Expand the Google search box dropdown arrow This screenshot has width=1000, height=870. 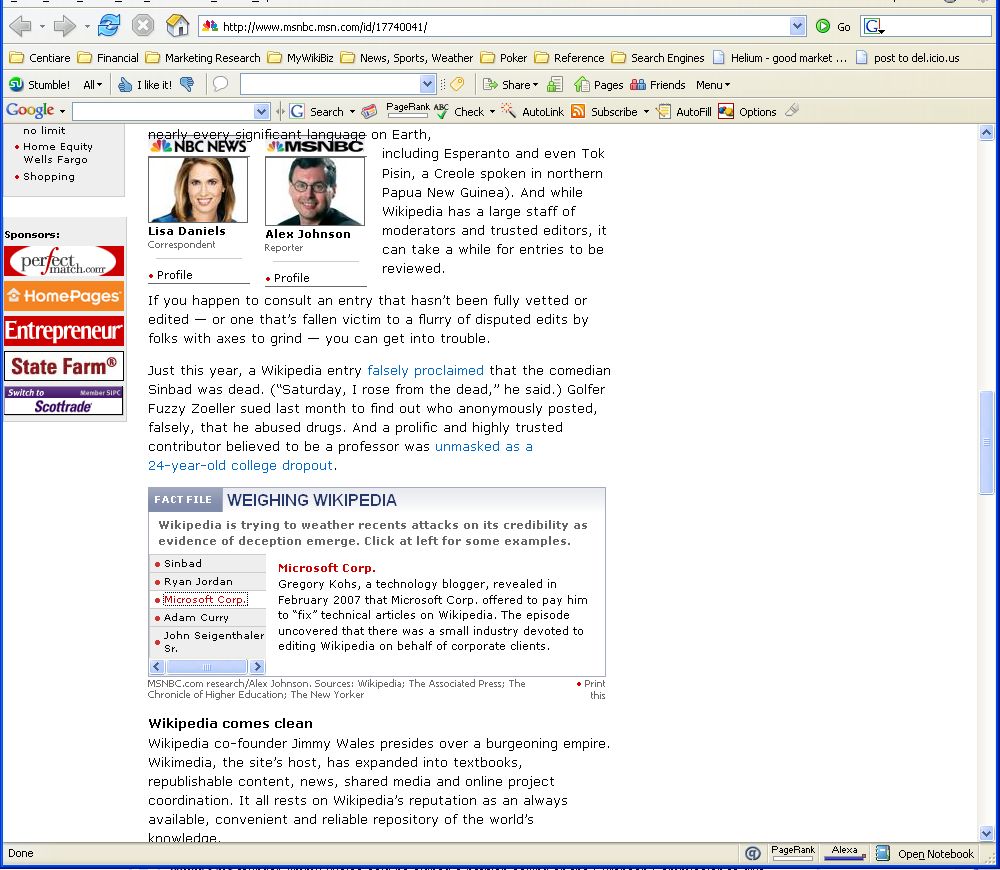click(x=261, y=112)
